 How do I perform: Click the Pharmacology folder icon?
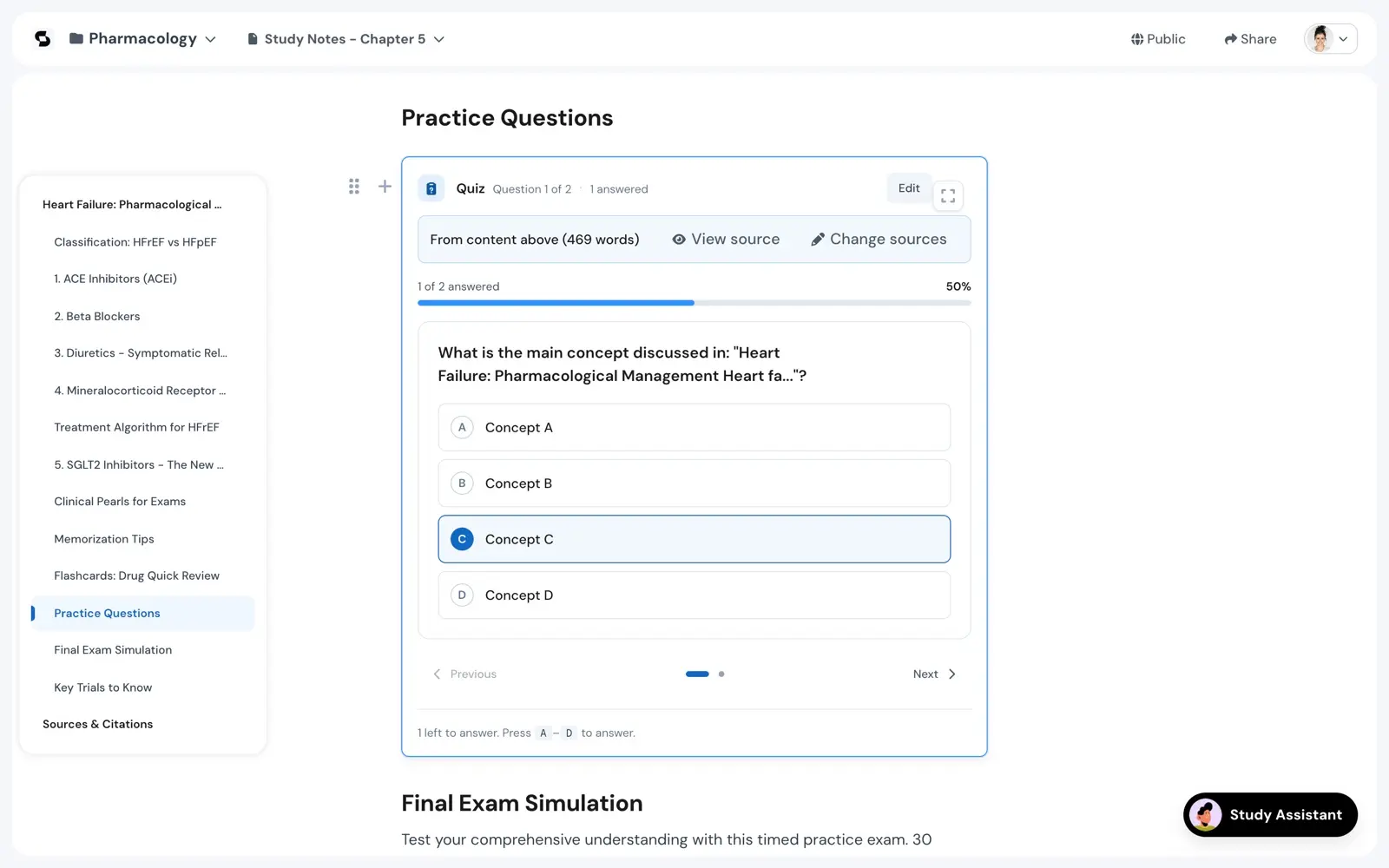click(76, 39)
